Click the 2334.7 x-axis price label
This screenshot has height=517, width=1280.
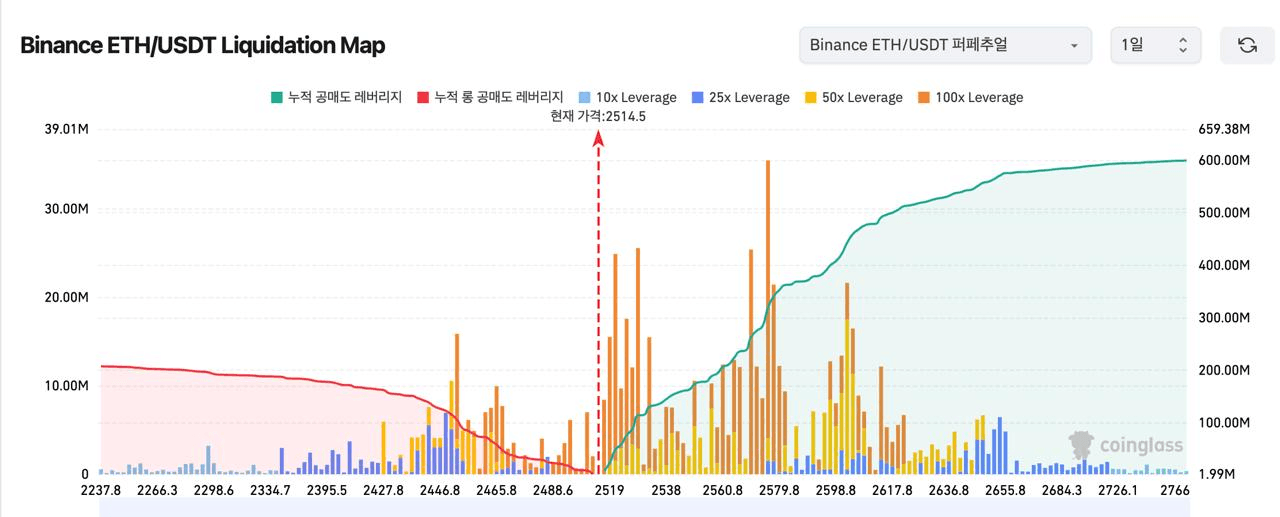pos(270,490)
